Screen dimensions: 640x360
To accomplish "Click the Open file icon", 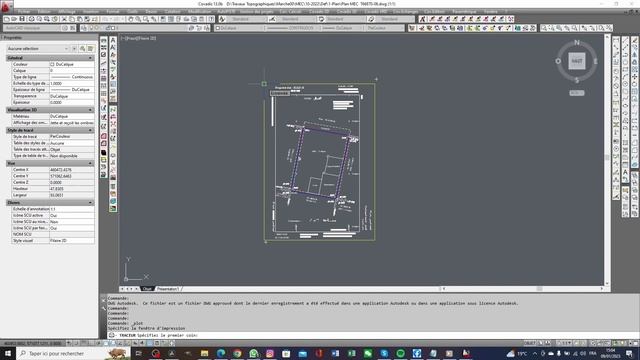I will tap(14, 19).
